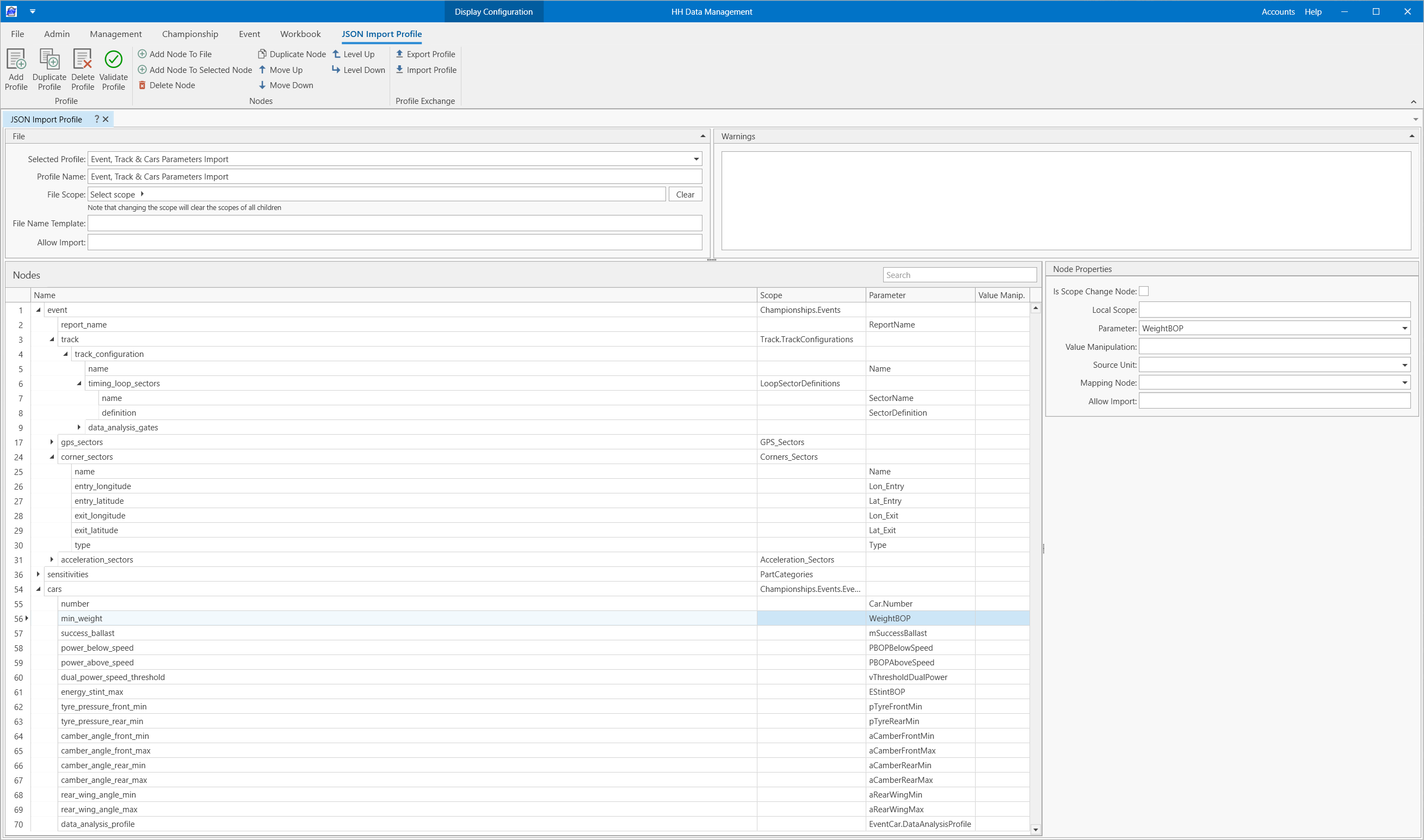Click the nodes grid scroll-down arrow
Viewport: 1424px width, 840px height.
pyautogui.click(x=1035, y=830)
